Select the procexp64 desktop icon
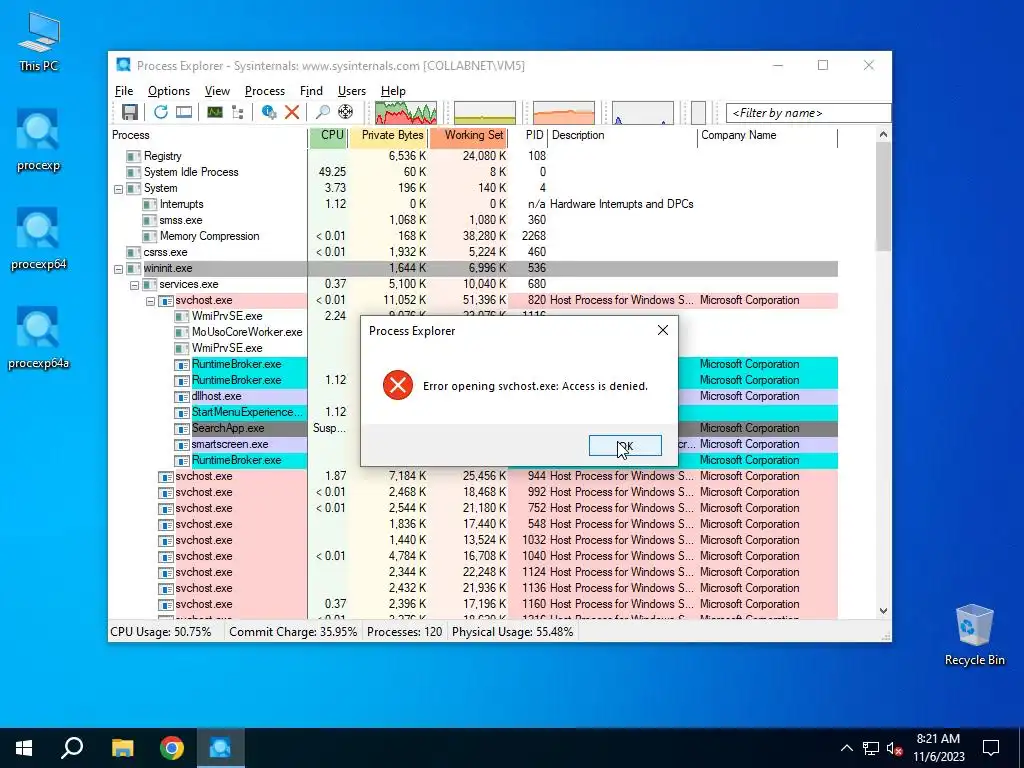Screen dimensions: 1024x768 click(39, 239)
